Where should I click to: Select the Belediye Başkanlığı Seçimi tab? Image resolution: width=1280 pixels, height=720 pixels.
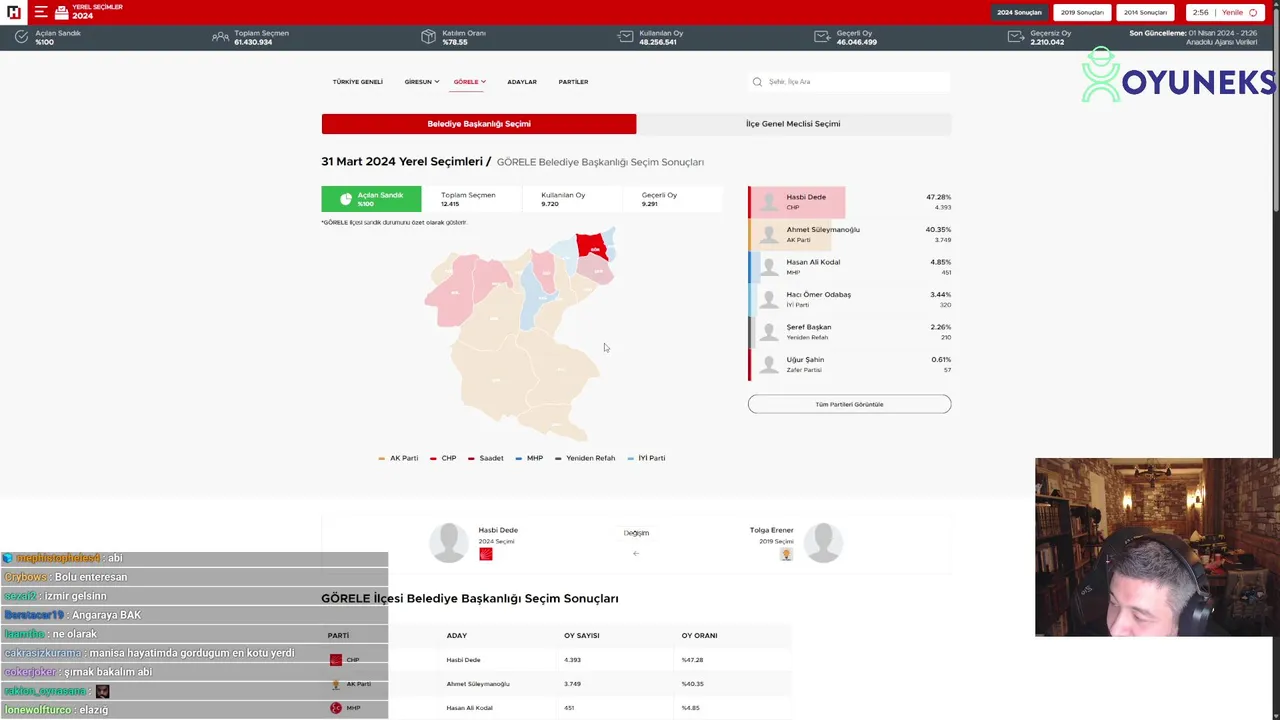pyautogui.click(x=479, y=124)
